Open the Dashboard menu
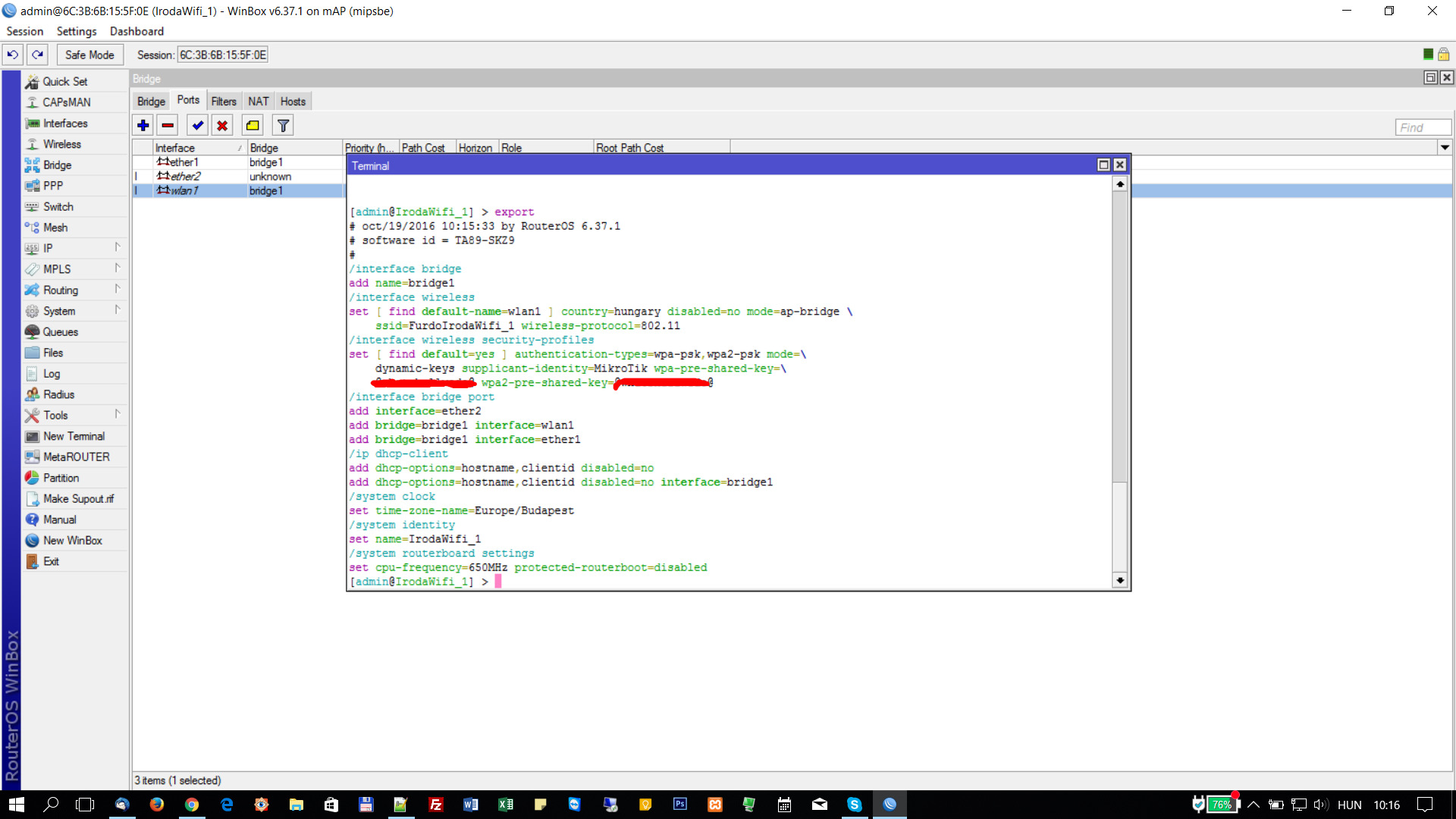Screen dimensions: 1456x819 pyautogui.click(x=136, y=31)
